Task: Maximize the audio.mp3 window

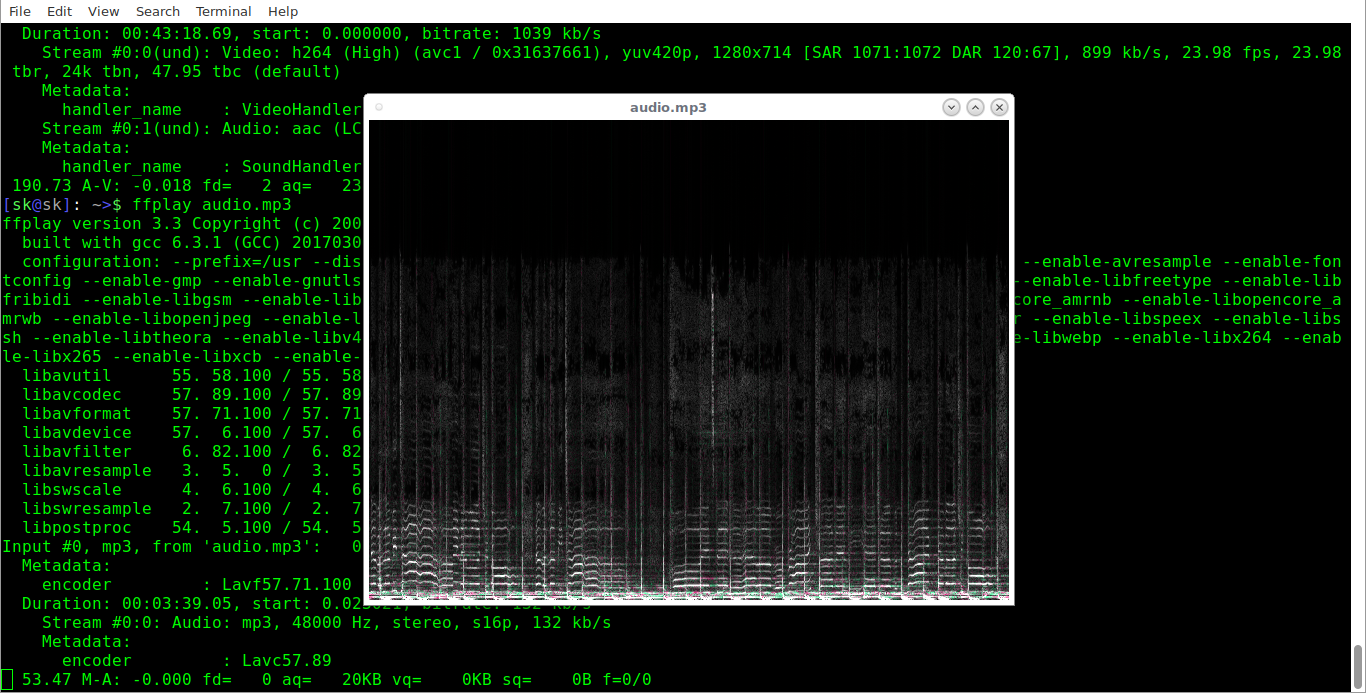Action: 975,107
